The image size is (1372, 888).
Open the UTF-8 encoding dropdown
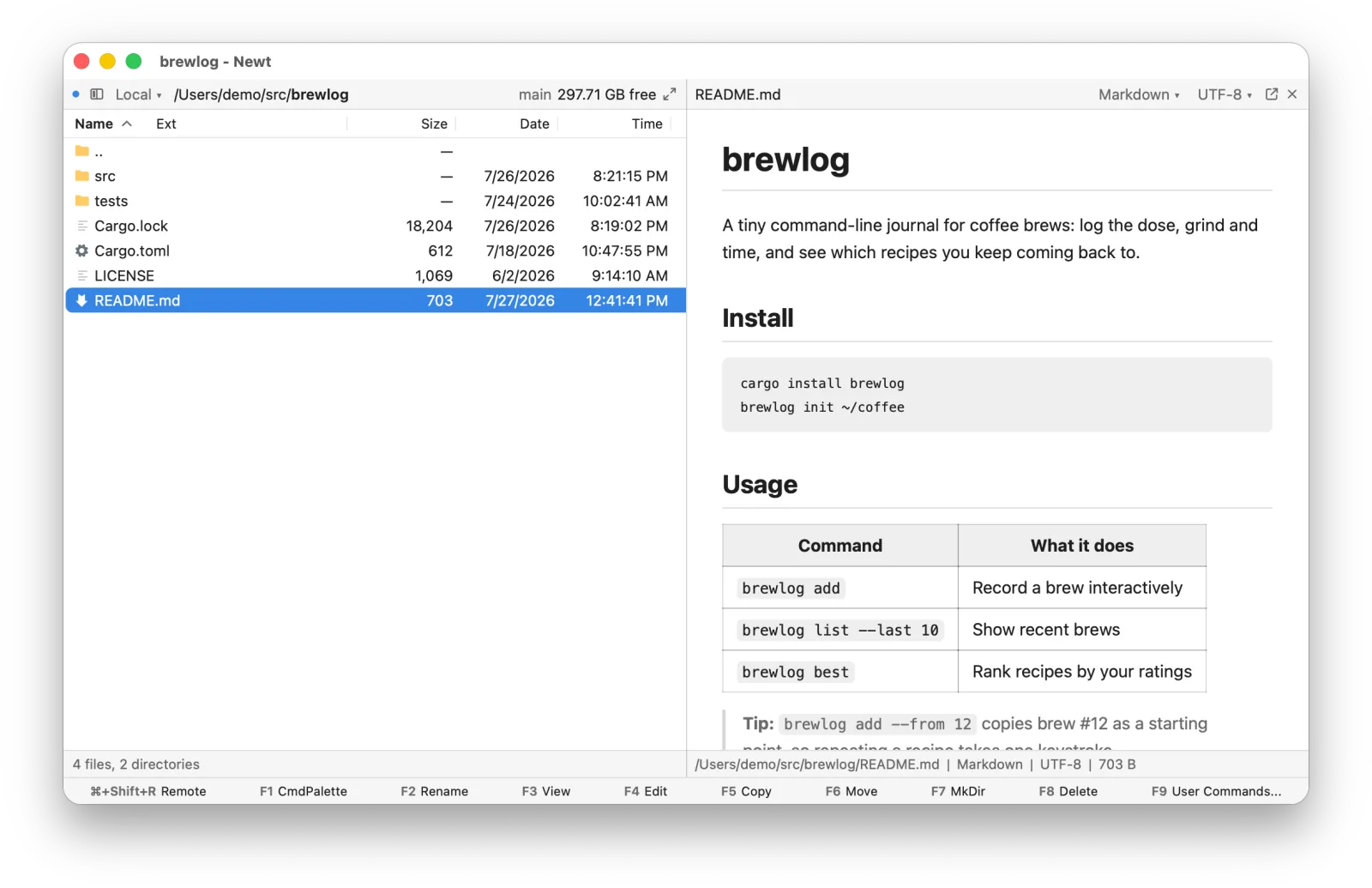(x=1225, y=94)
